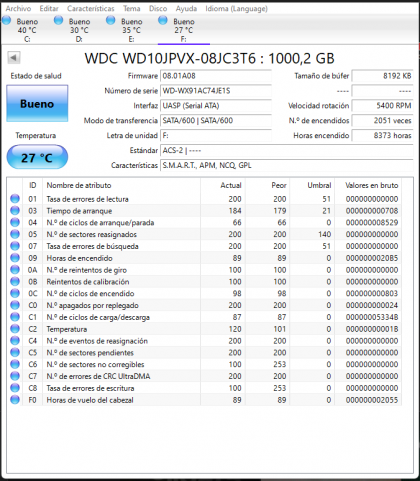Open the Ayuda menu

pyautogui.click(x=186, y=8)
